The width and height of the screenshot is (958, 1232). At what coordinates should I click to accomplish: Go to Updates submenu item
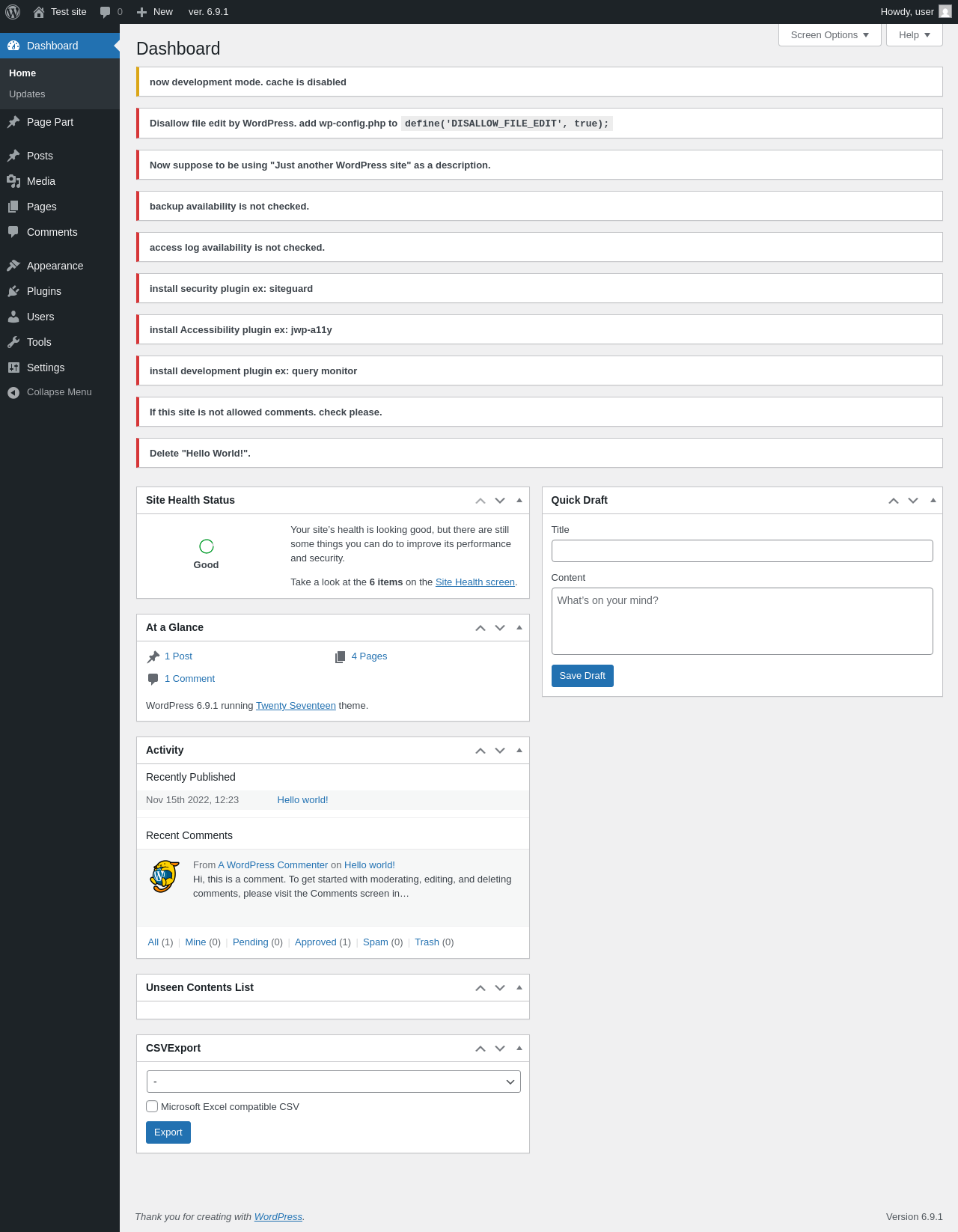tap(27, 94)
